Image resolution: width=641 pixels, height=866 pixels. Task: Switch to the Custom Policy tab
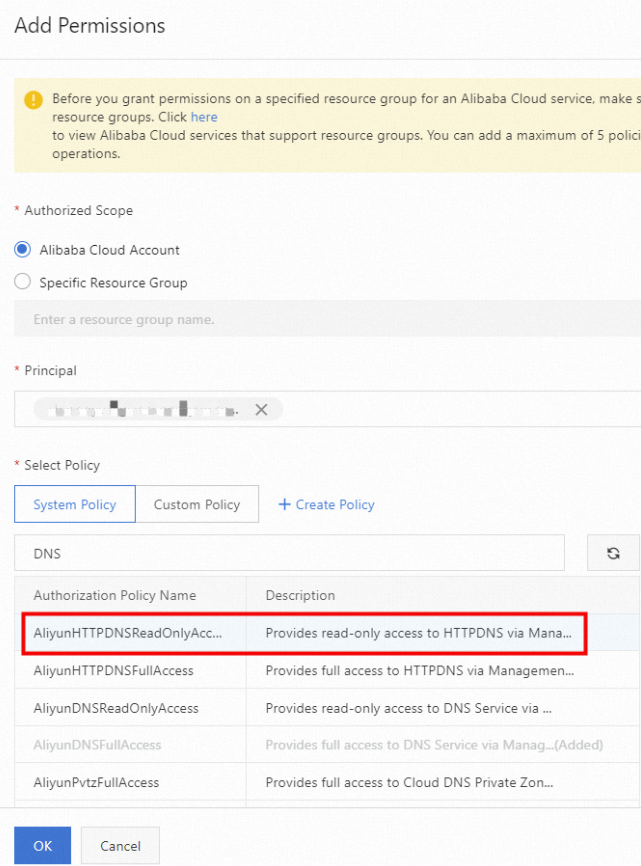[x=197, y=504]
